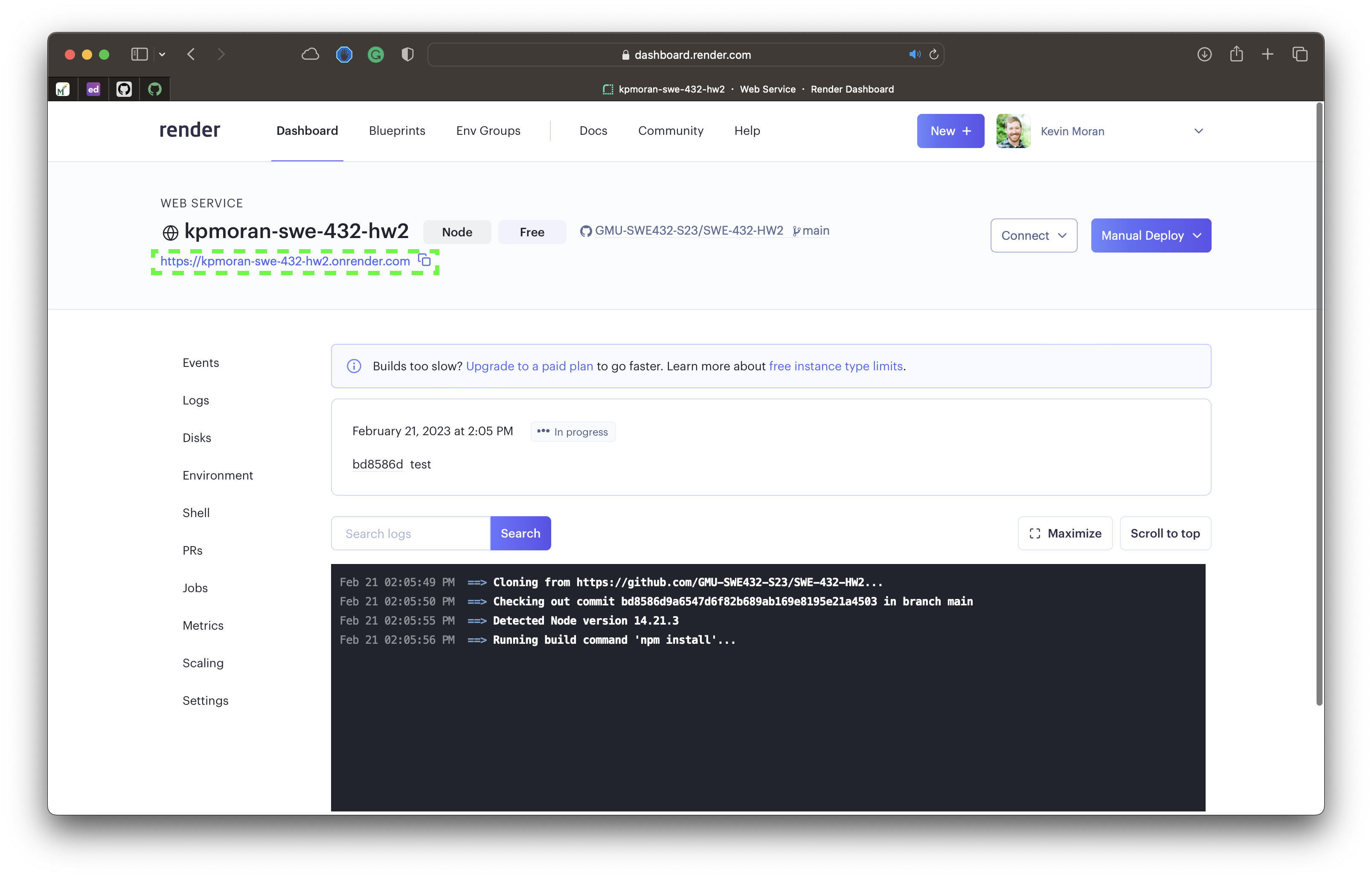1372x878 pixels.
Task: Reload the page with refresh icon
Action: (934, 54)
